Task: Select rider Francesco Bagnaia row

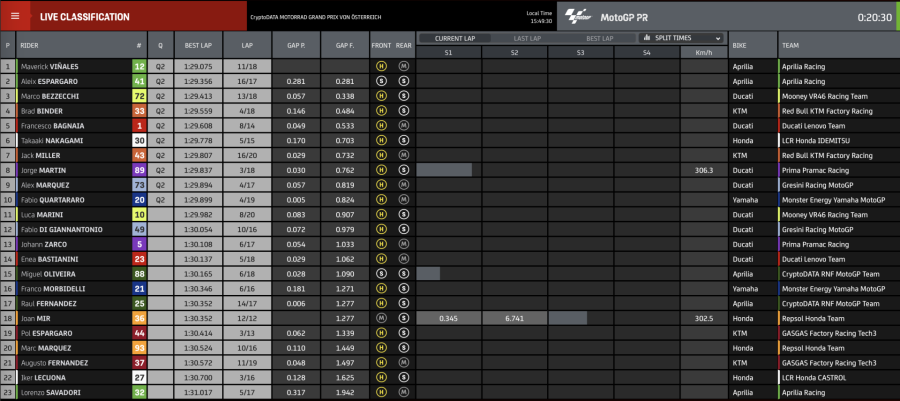Action: point(450,126)
